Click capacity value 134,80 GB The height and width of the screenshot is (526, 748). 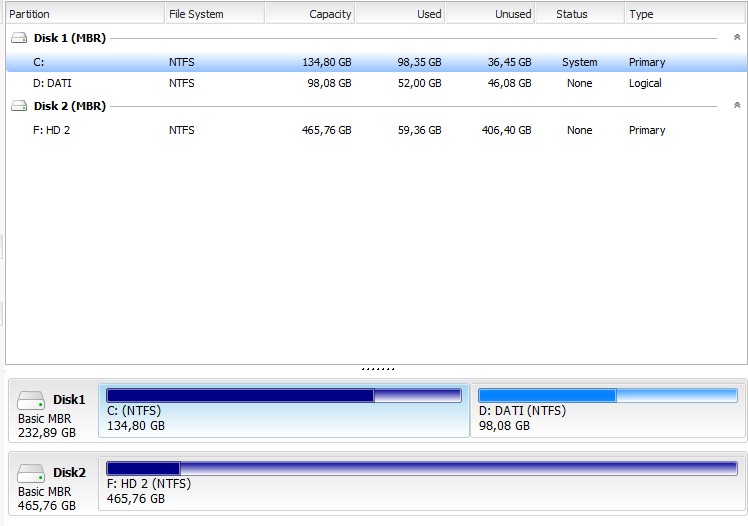click(x=327, y=62)
